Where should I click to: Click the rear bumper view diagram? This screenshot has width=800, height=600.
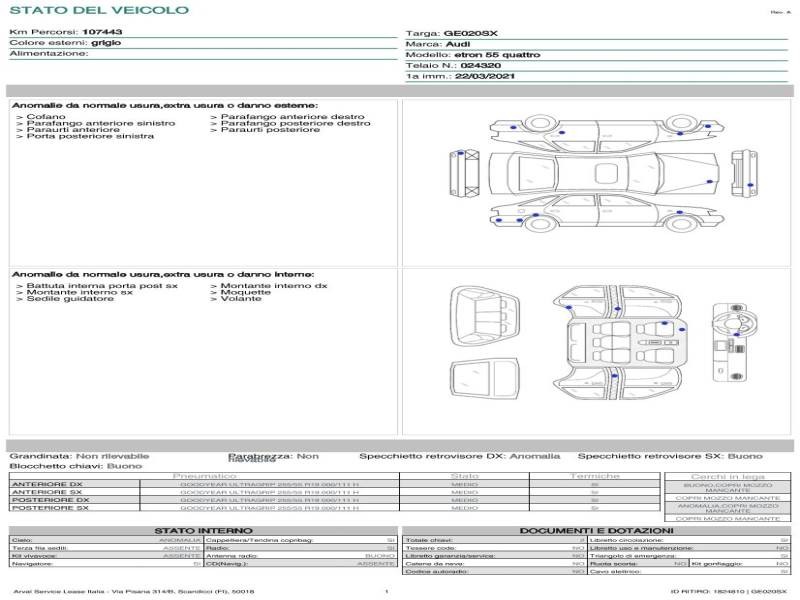744,173
